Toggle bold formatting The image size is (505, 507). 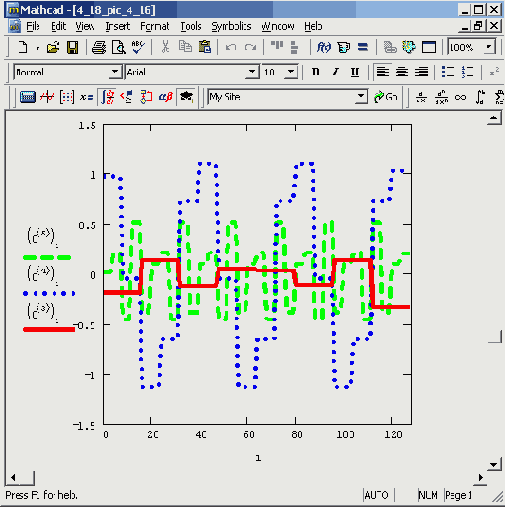(x=315, y=72)
